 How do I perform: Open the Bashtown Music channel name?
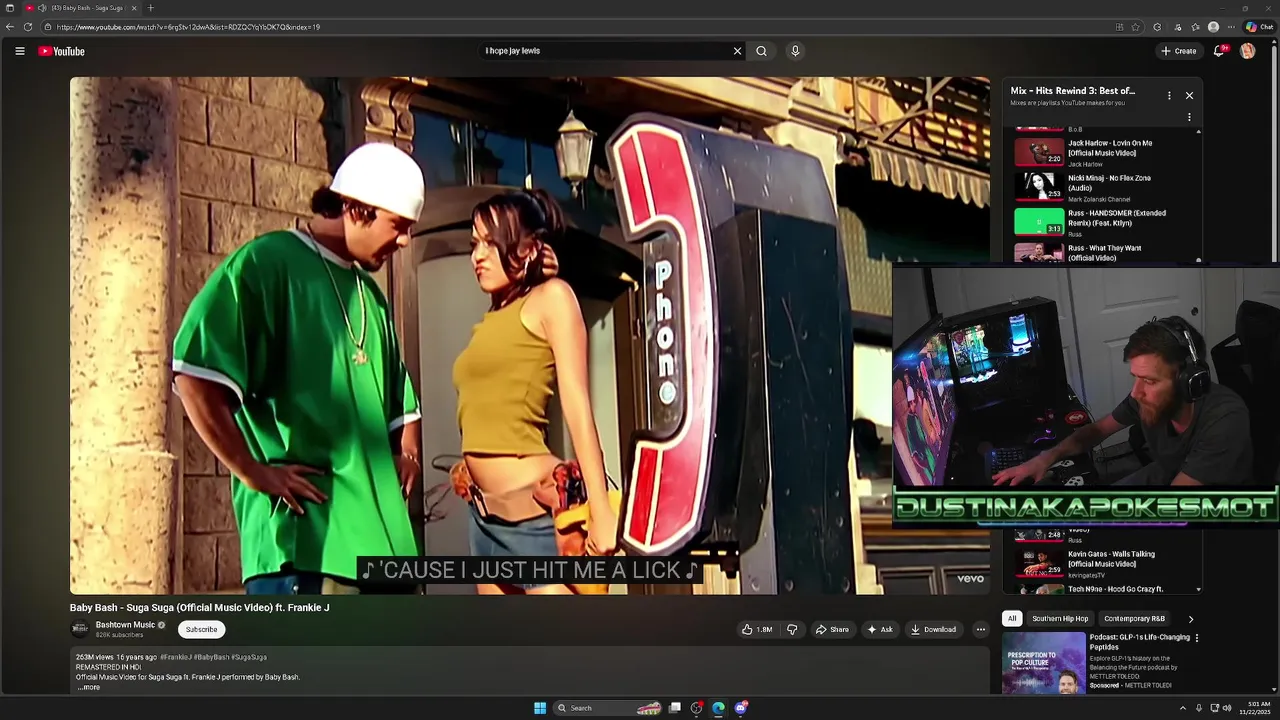click(x=125, y=625)
